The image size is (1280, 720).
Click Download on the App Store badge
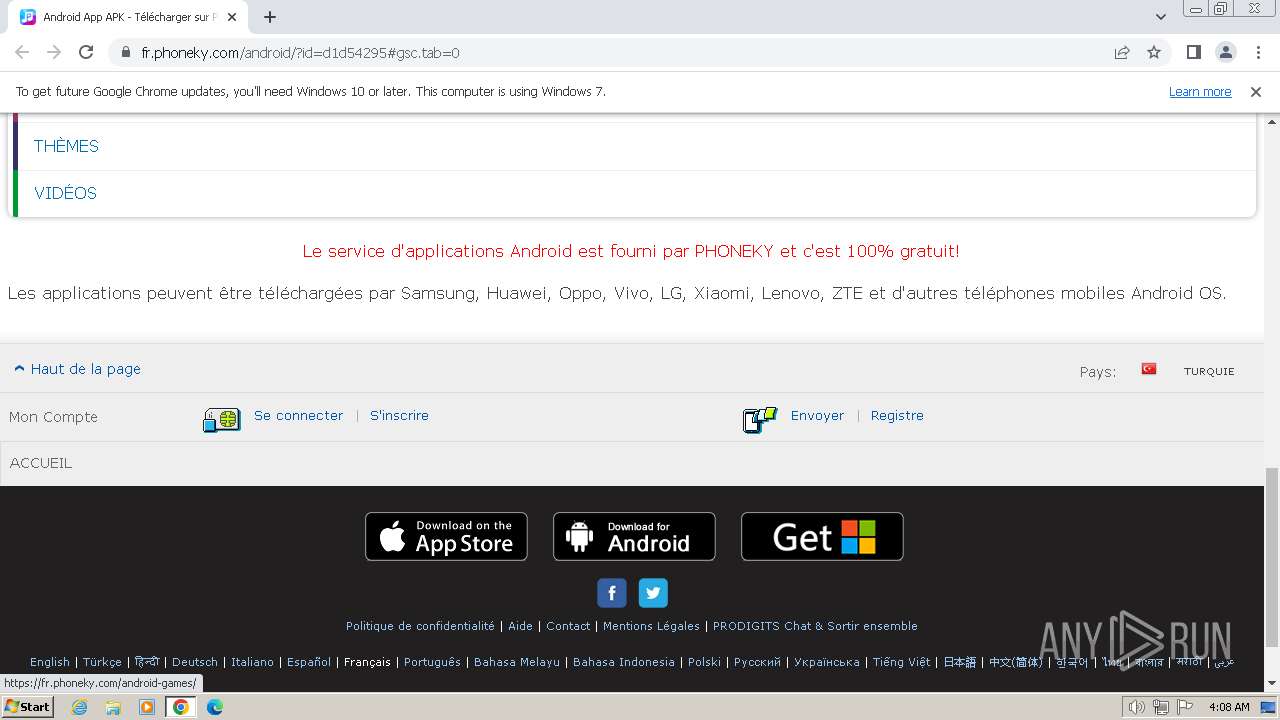[446, 536]
